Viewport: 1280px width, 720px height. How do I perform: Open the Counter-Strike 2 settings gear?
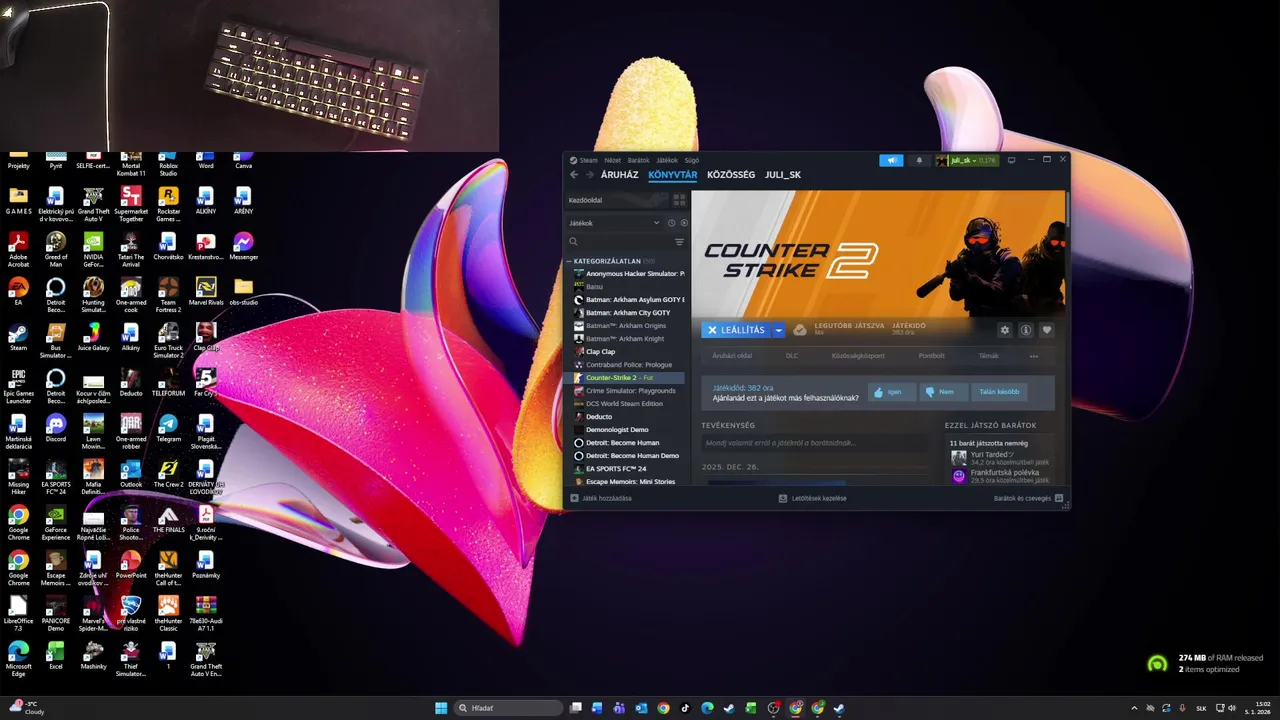point(1005,330)
